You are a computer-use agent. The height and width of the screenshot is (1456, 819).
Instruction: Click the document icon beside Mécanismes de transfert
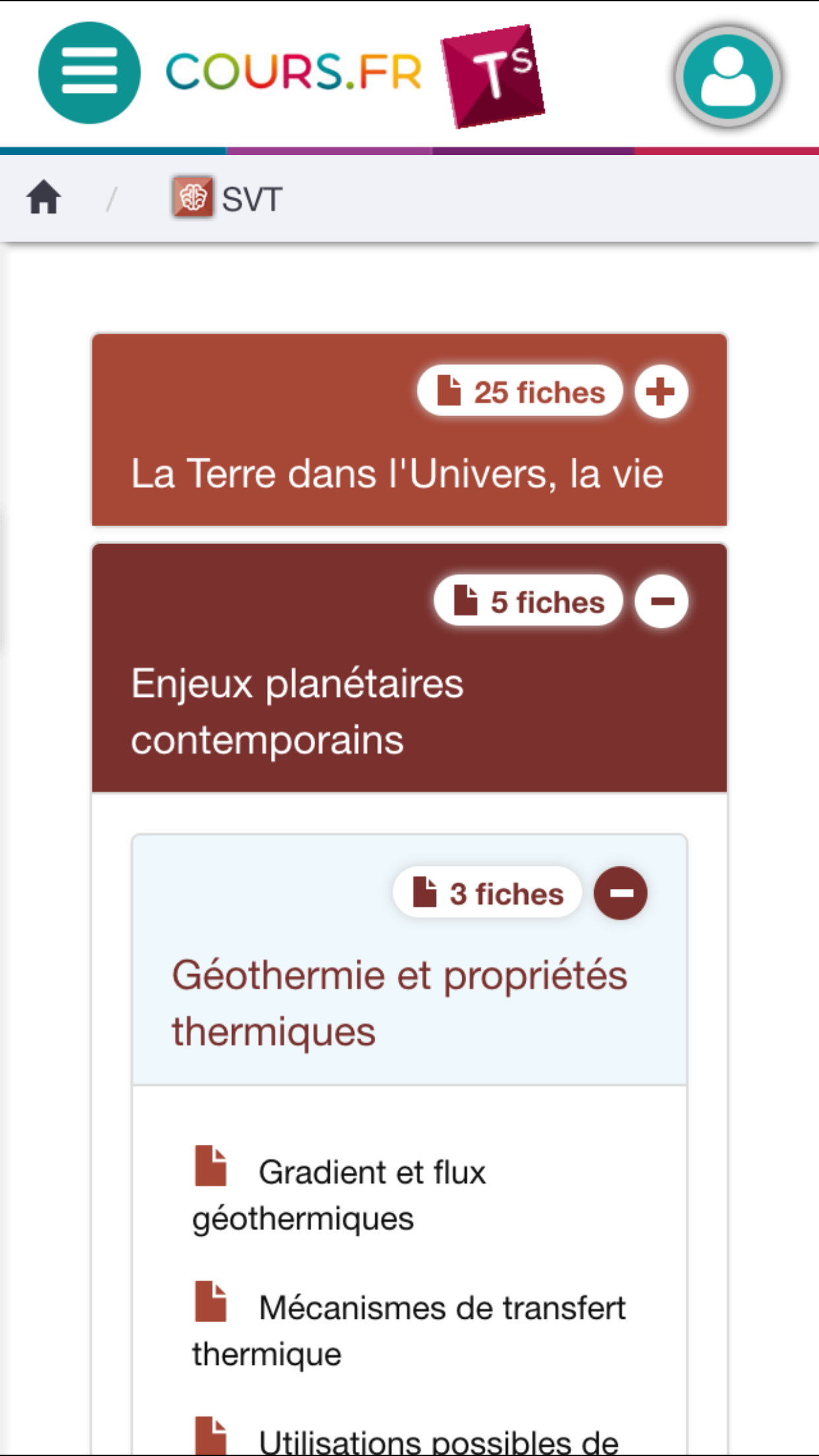211,1302
